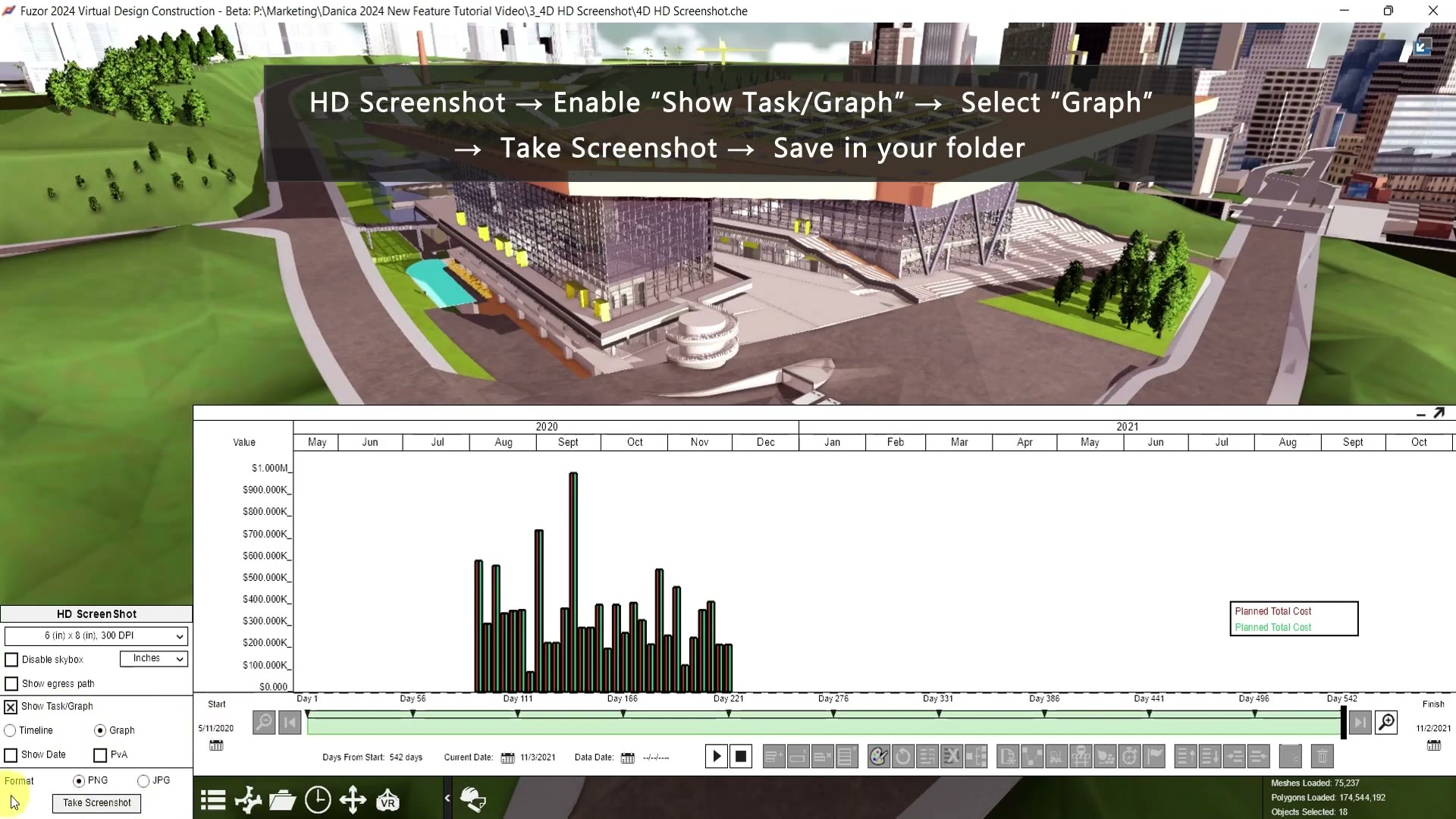Open the Current Date calendar picker
Screen dimensions: 1456x819
(507, 758)
